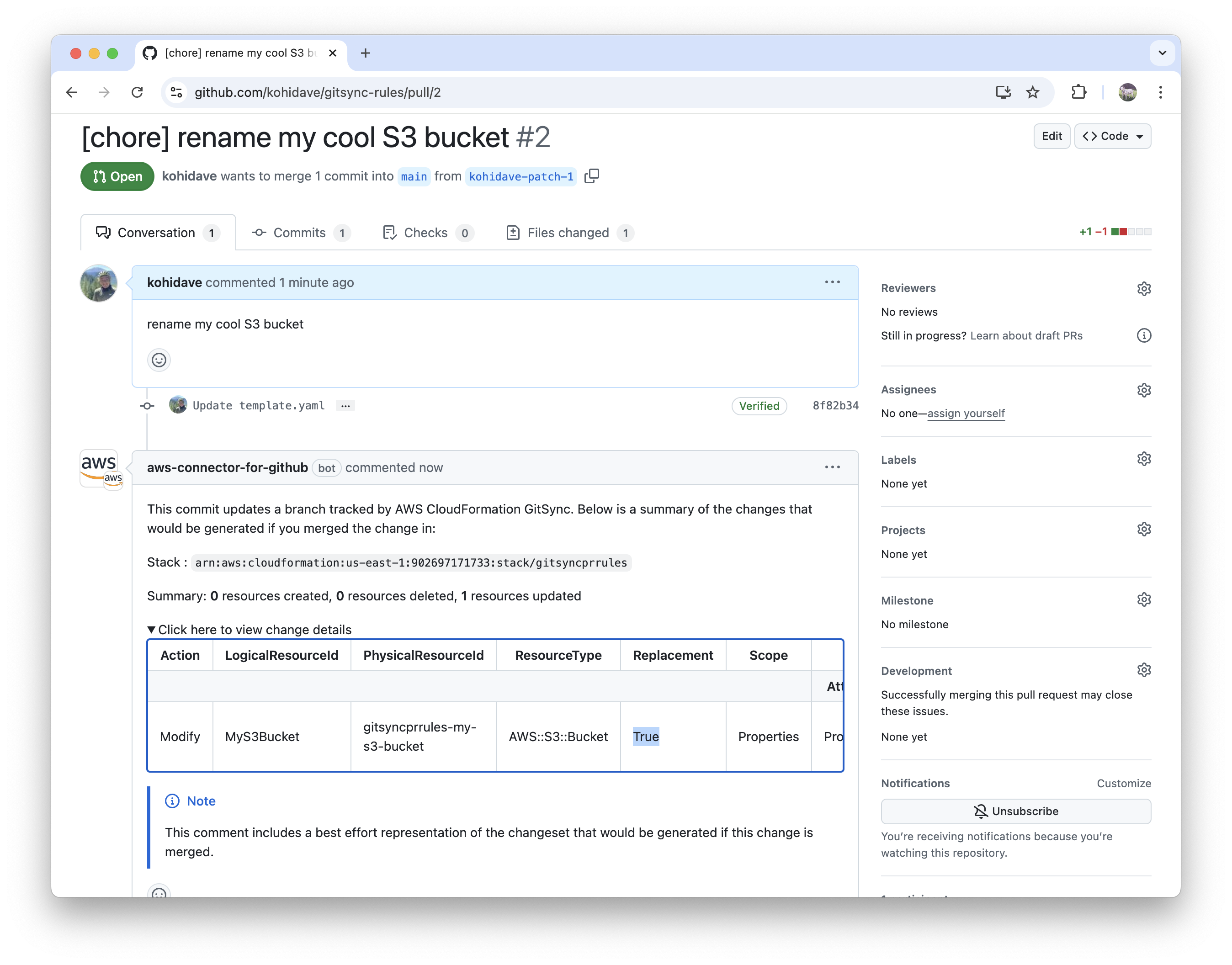Click the info icon beside draft PRs text
The image size is (1232, 965).
(x=1144, y=336)
